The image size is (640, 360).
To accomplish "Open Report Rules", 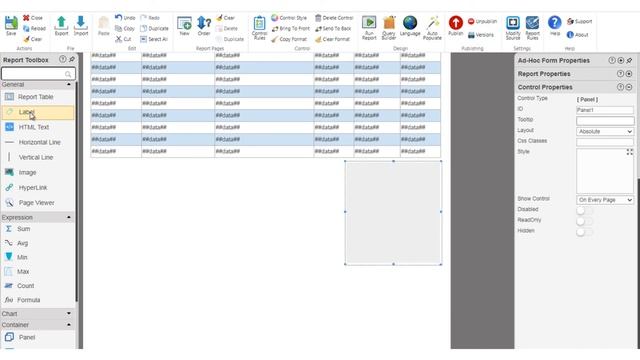I will [x=532, y=28].
